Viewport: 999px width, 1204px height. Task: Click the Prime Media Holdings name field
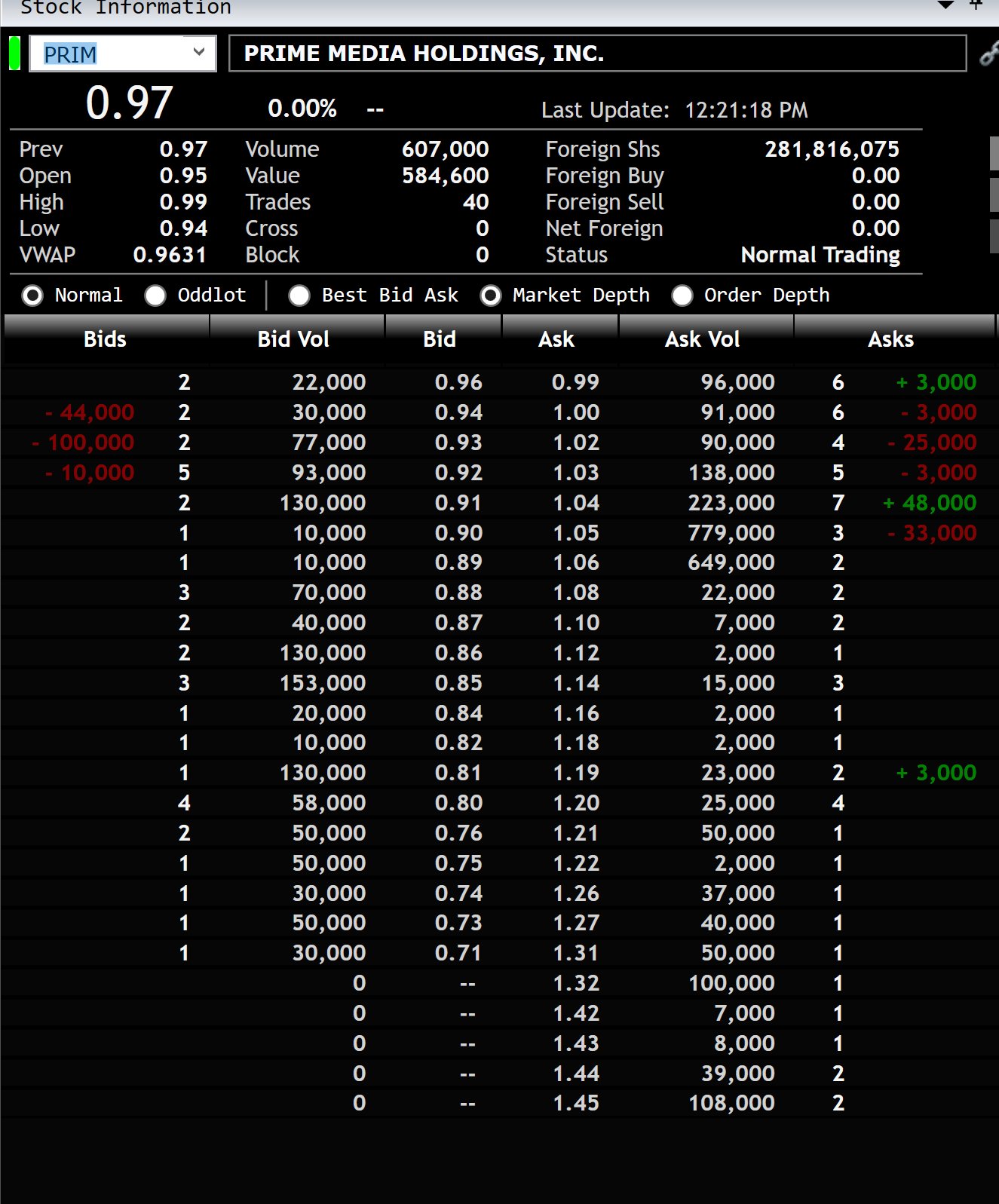pos(597,54)
